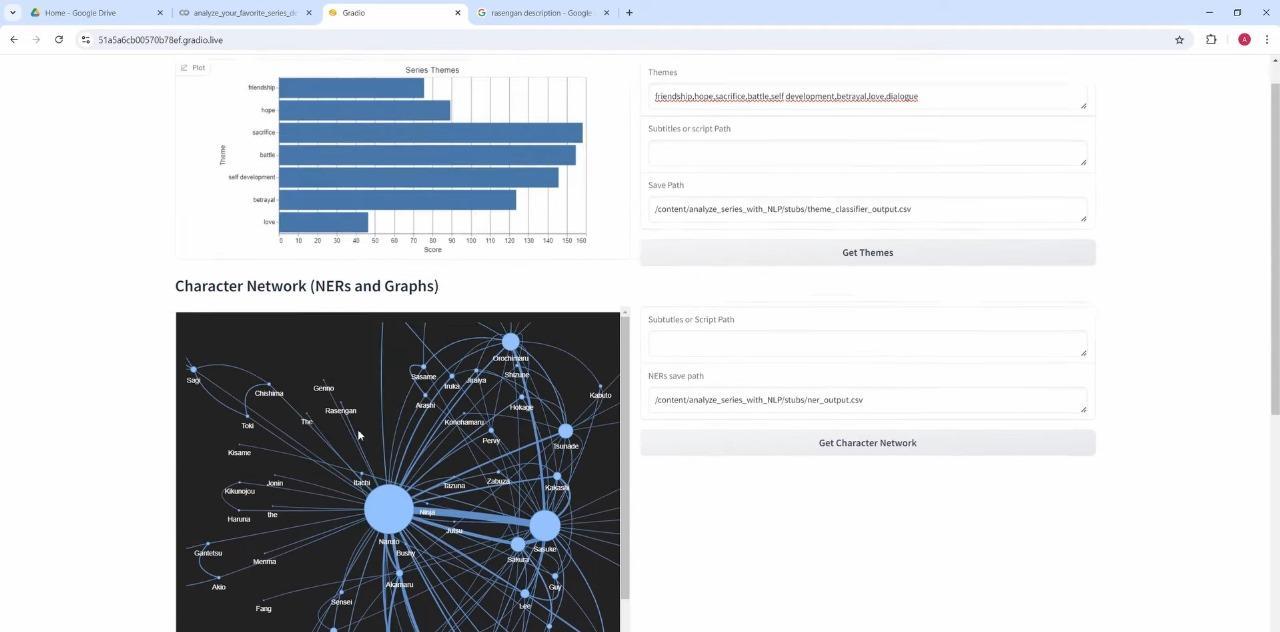The image size is (1280, 632).
Task: Click the sacrifice bar in Series Themes
Action: [x=430, y=133]
